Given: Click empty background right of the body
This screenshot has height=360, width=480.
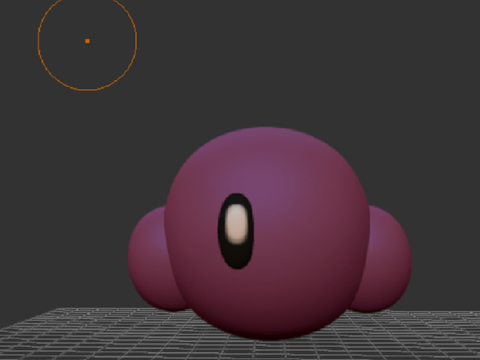Looking at the screenshot, I should click(x=443, y=167).
